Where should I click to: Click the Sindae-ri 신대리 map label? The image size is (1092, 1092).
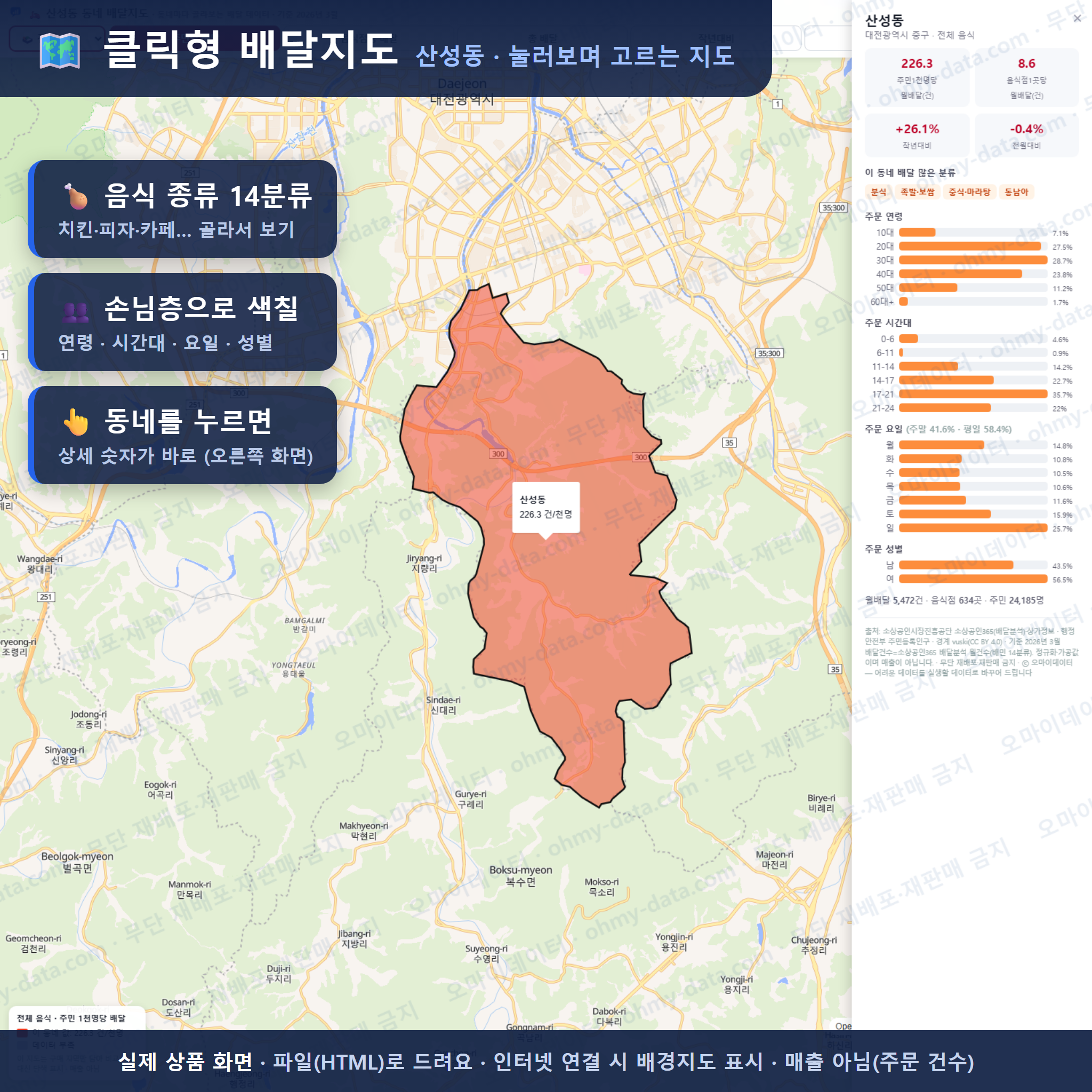443,705
